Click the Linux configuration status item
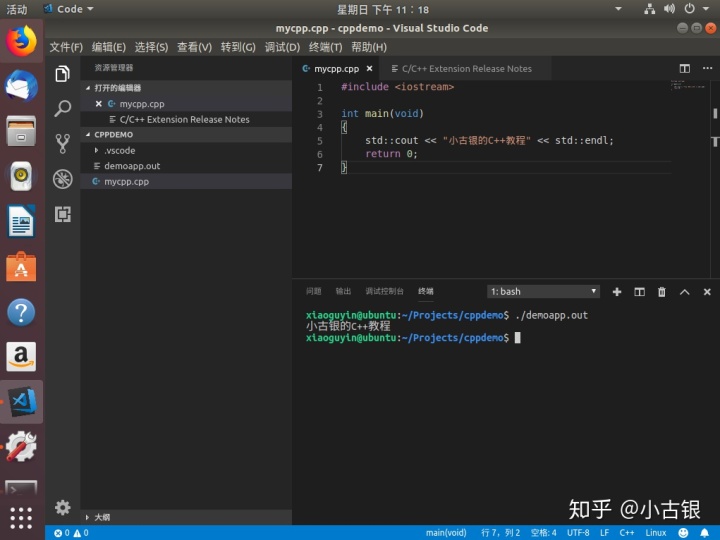This screenshot has height=540, width=720. [656, 533]
